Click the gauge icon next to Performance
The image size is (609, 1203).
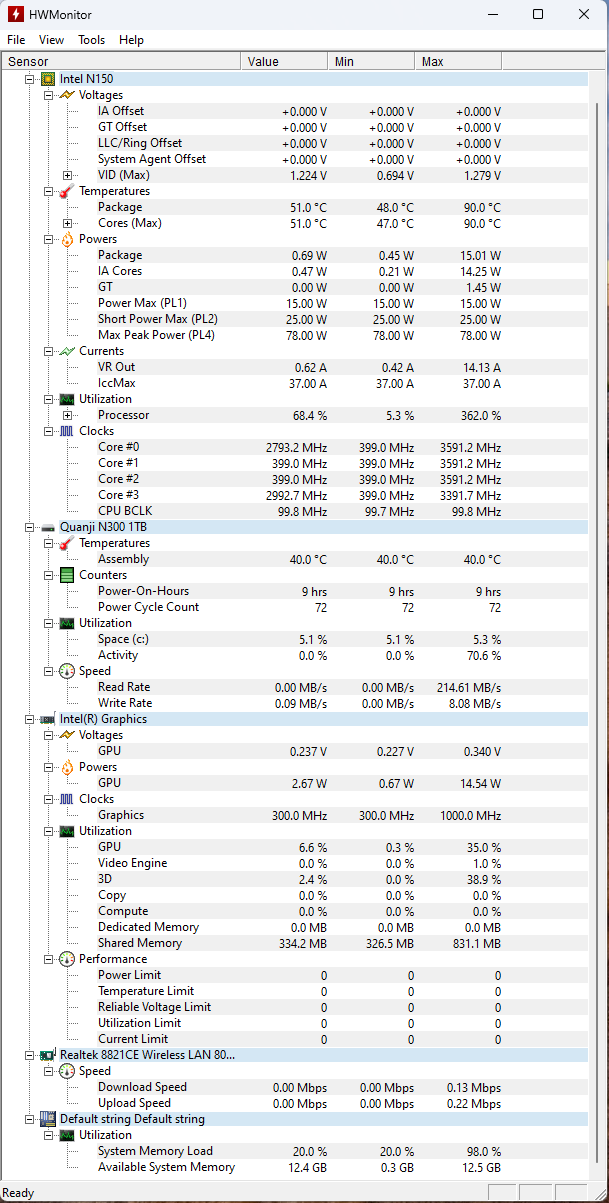click(x=67, y=959)
